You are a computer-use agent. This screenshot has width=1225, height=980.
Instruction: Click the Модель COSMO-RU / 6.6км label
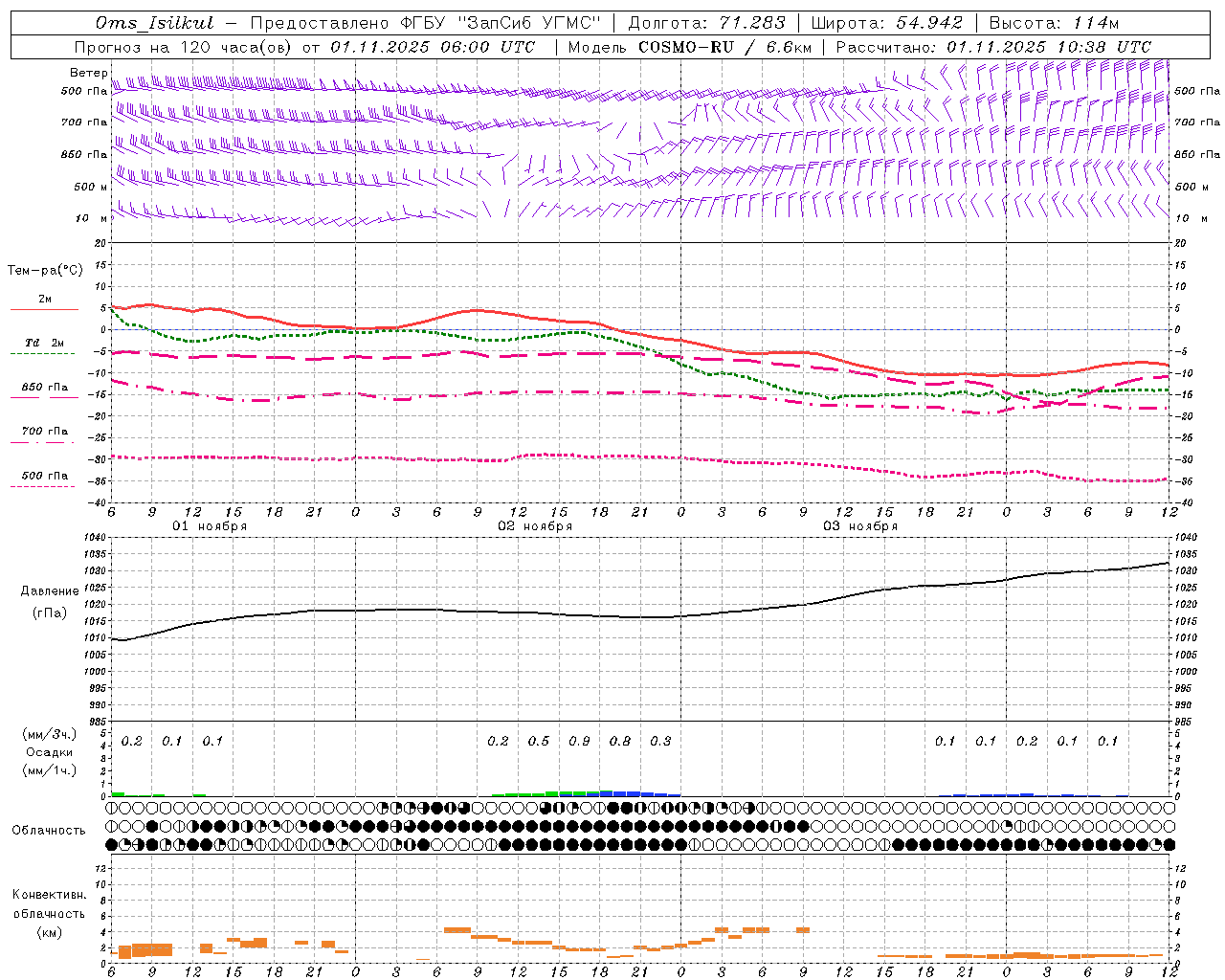pos(689,47)
